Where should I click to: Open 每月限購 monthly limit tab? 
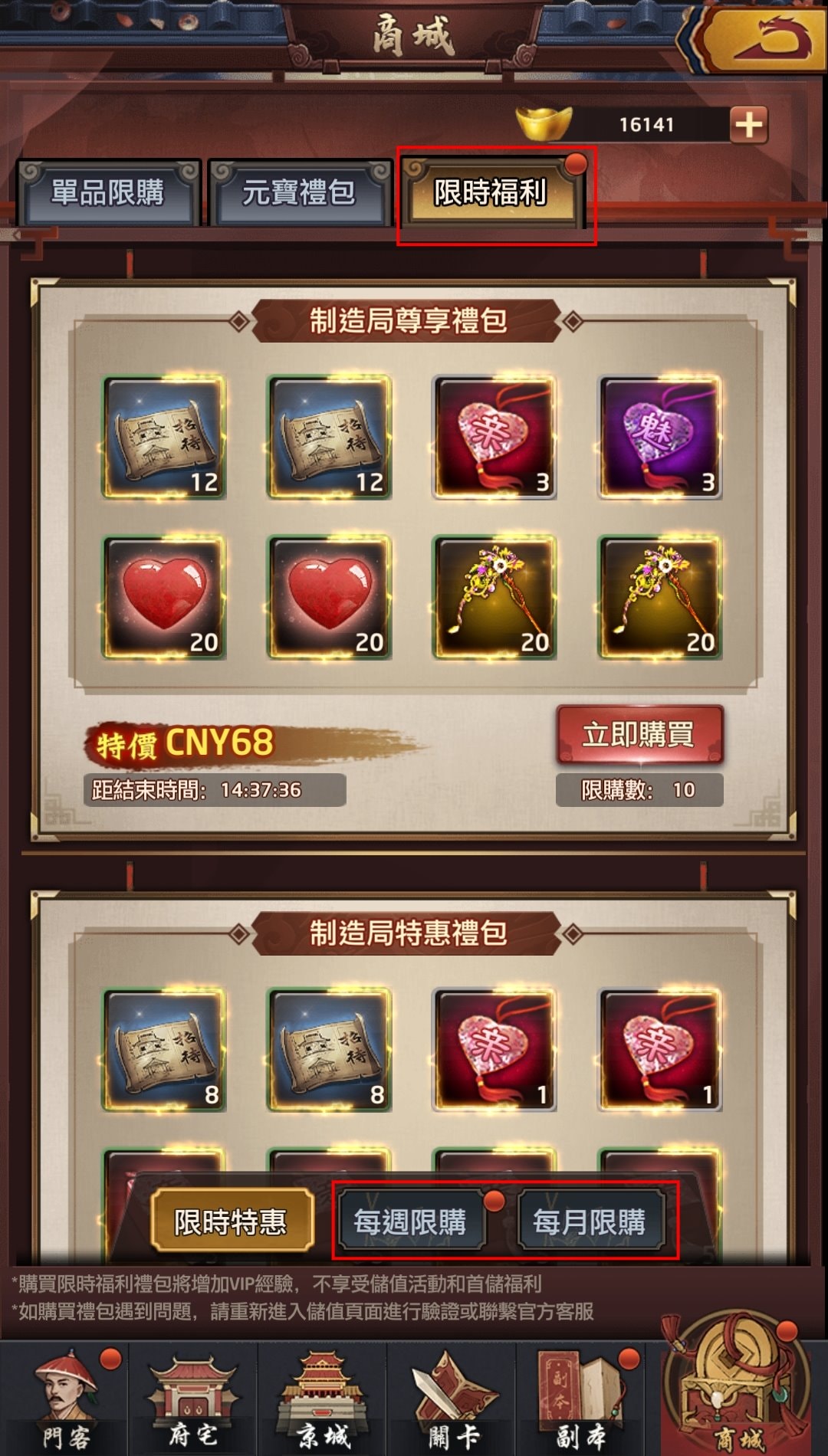click(x=590, y=1221)
